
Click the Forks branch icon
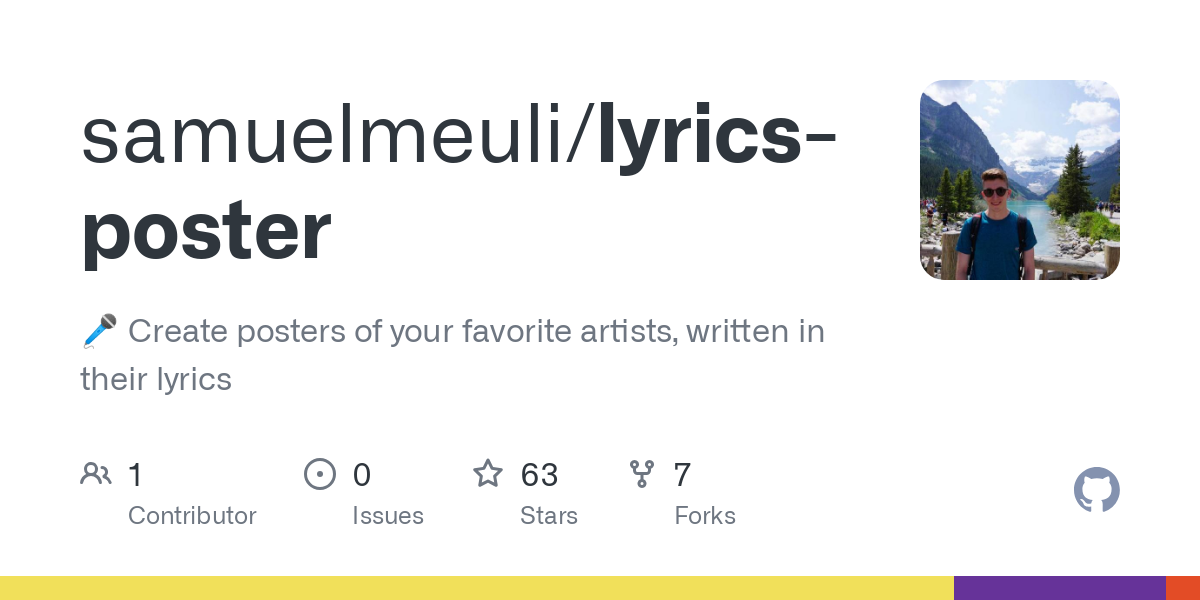coord(641,474)
